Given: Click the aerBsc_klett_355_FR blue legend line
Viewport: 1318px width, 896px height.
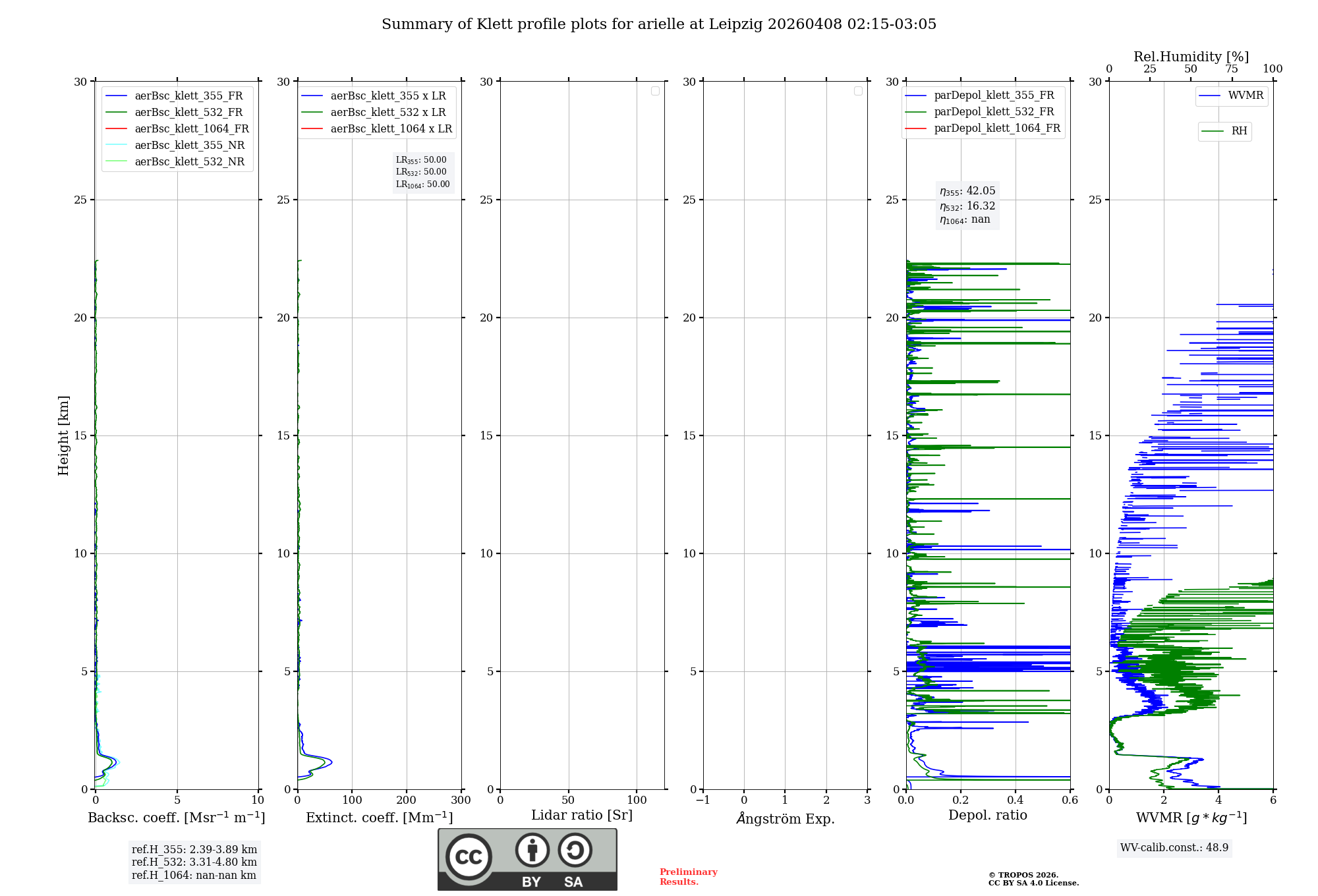Looking at the screenshot, I should 116,96.
